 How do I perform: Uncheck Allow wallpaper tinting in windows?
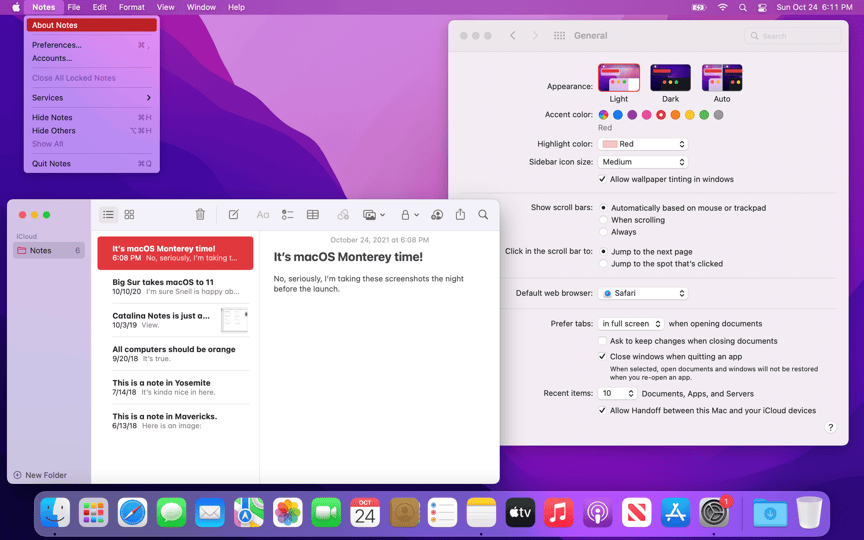pos(602,179)
